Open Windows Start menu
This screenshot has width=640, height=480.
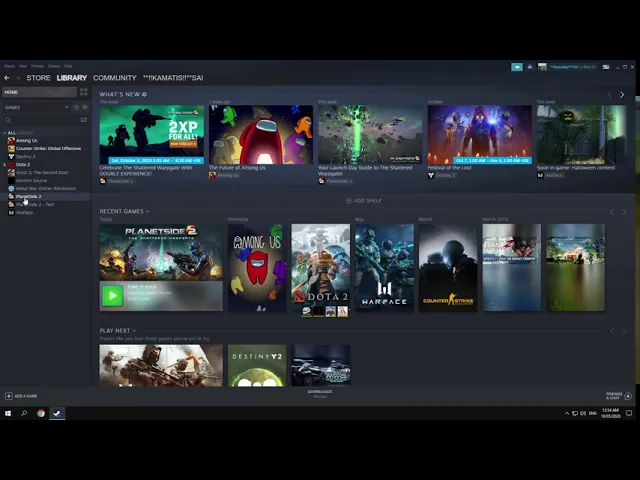click(8, 413)
